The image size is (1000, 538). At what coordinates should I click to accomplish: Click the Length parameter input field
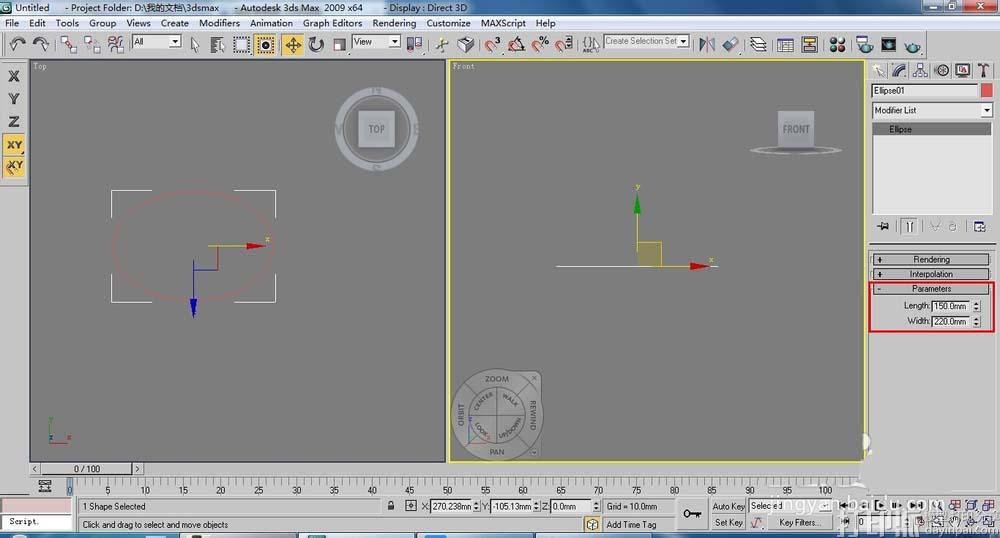pyautogui.click(x=950, y=306)
